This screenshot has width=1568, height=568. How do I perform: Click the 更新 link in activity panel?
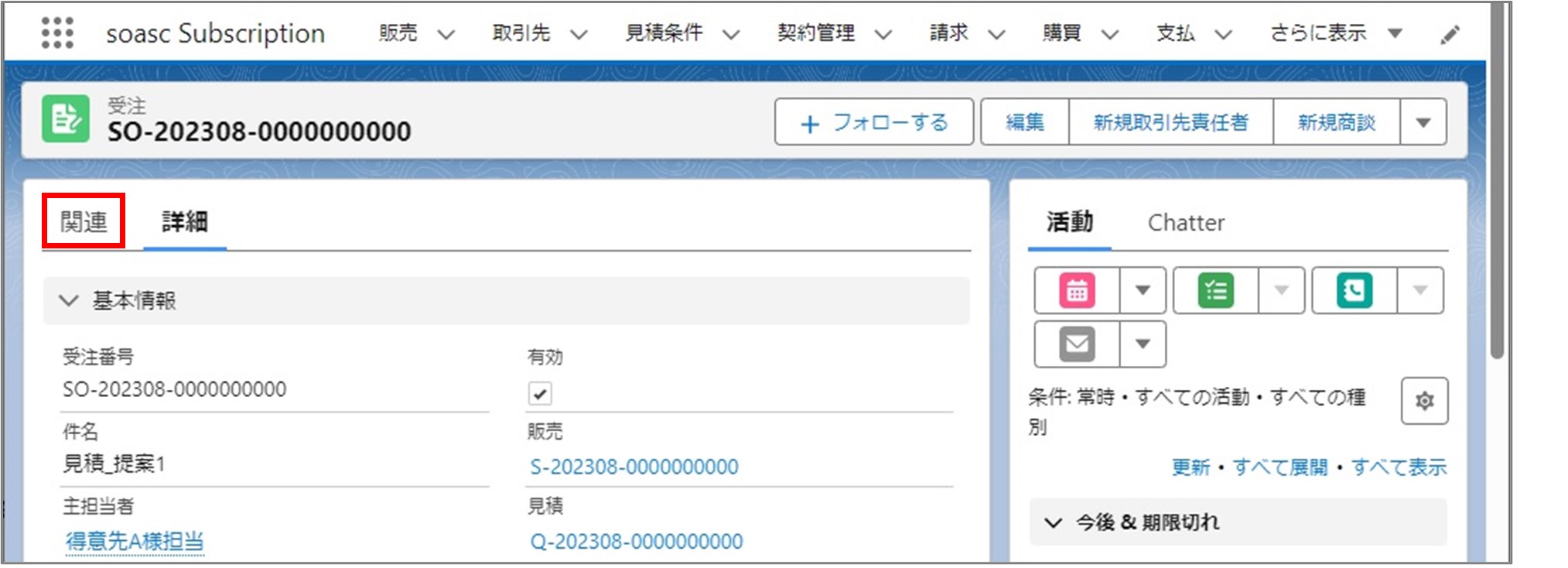(1191, 467)
